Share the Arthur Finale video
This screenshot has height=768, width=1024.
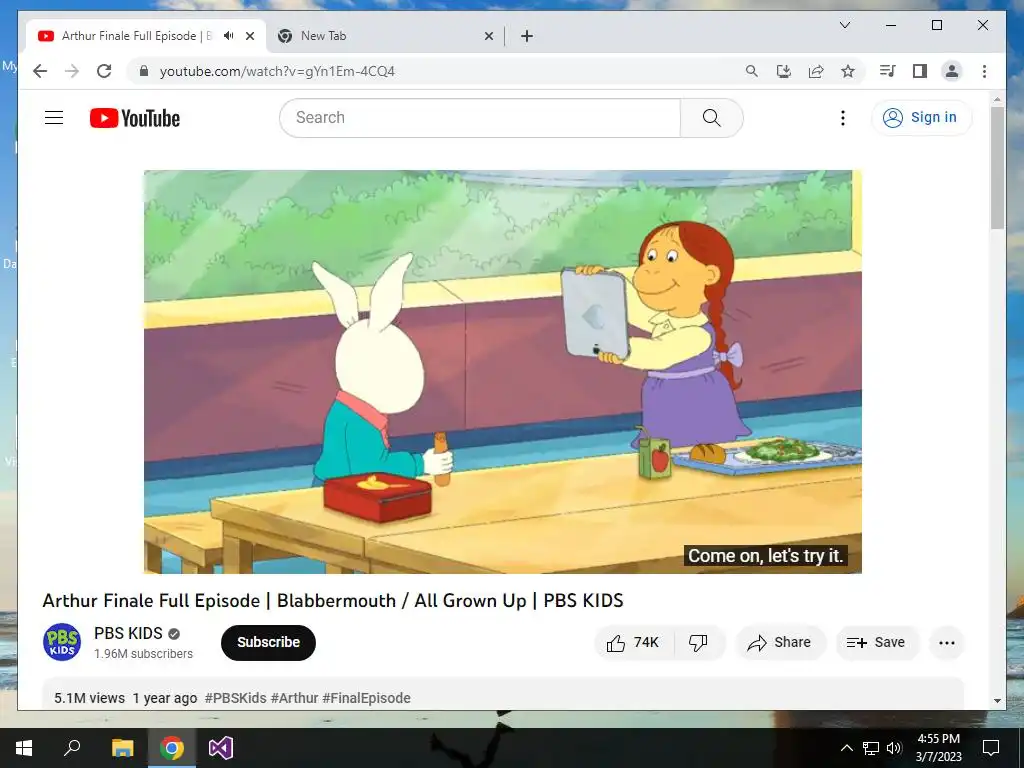[780, 643]
